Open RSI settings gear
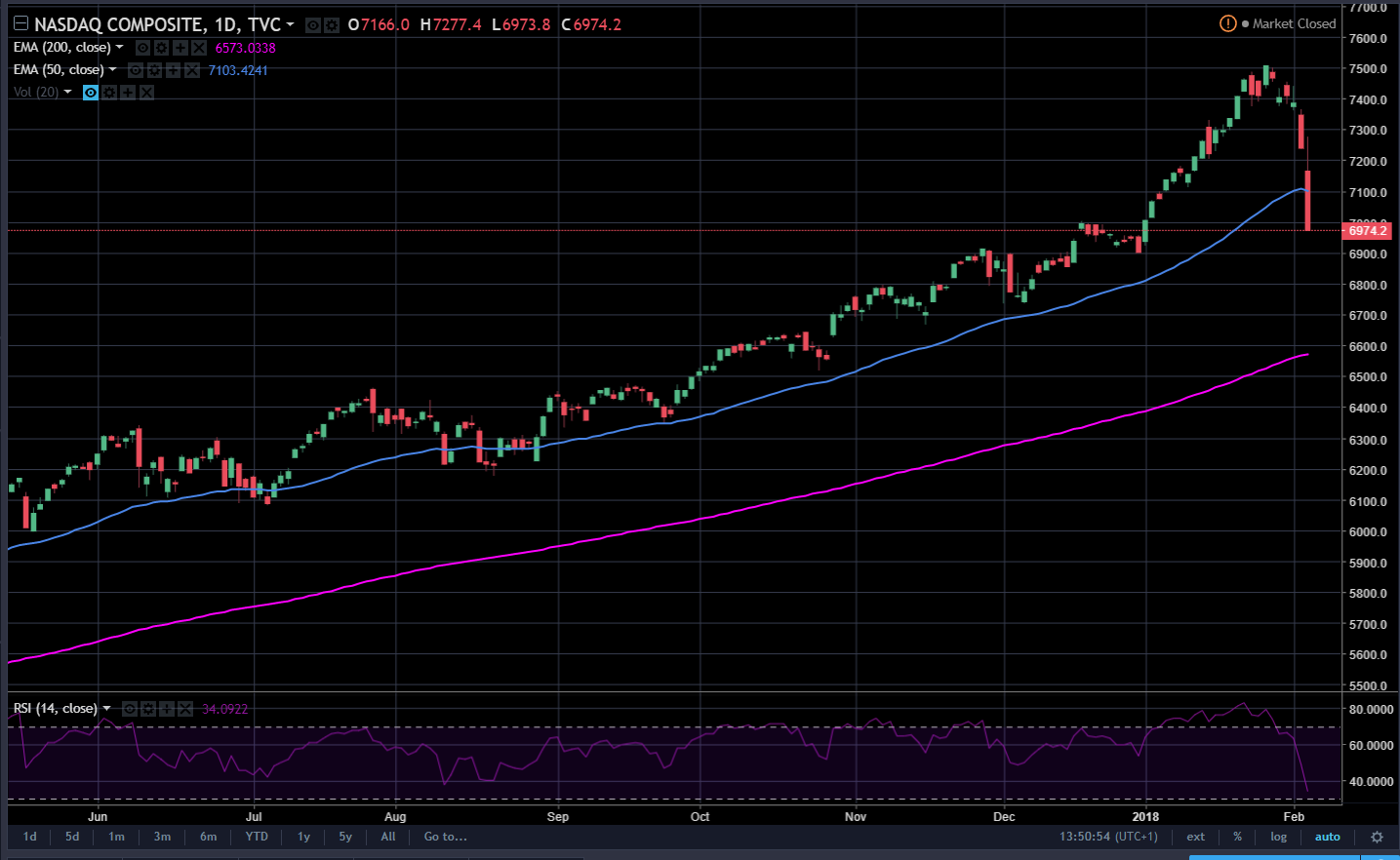The width and height of the screenshot is (1400, 860). point(148,709)
